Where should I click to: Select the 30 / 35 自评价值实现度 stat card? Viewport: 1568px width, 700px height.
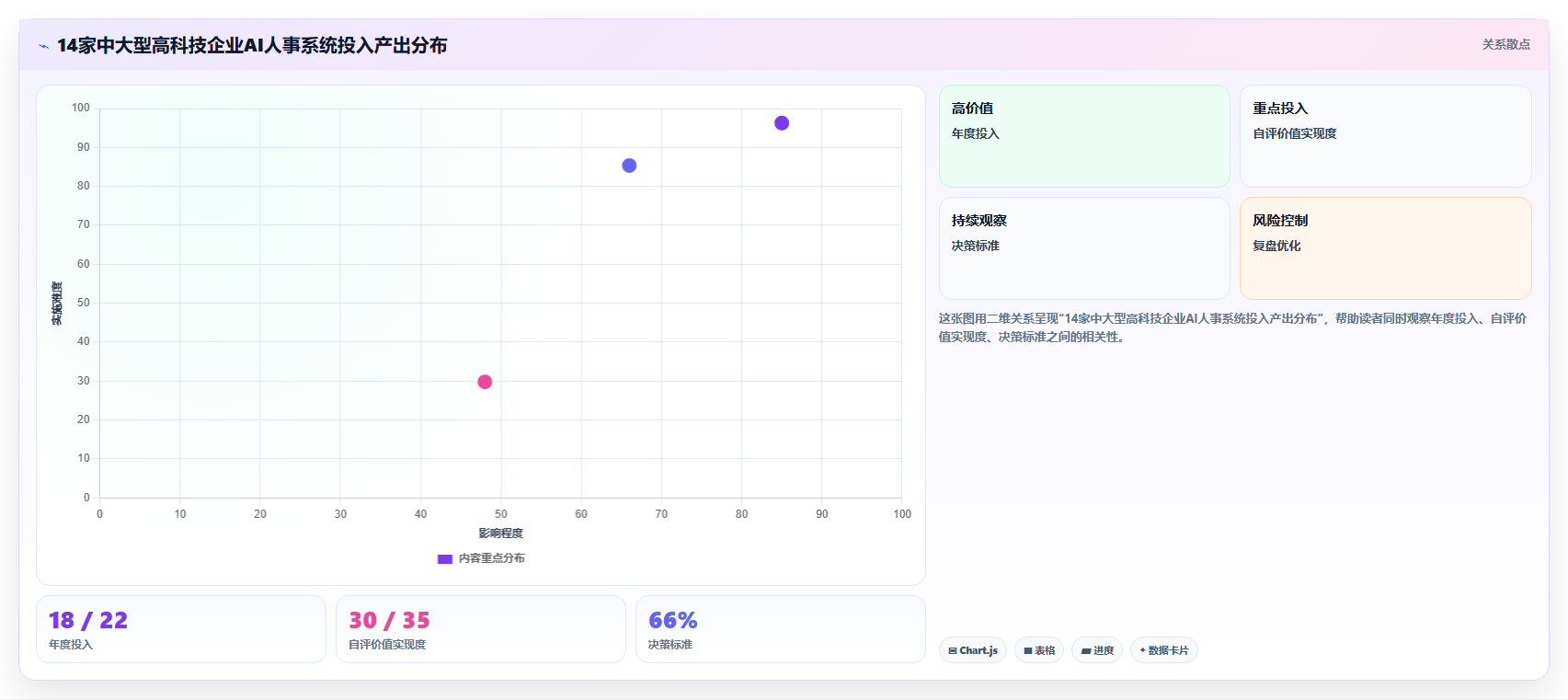click(481, 629)
